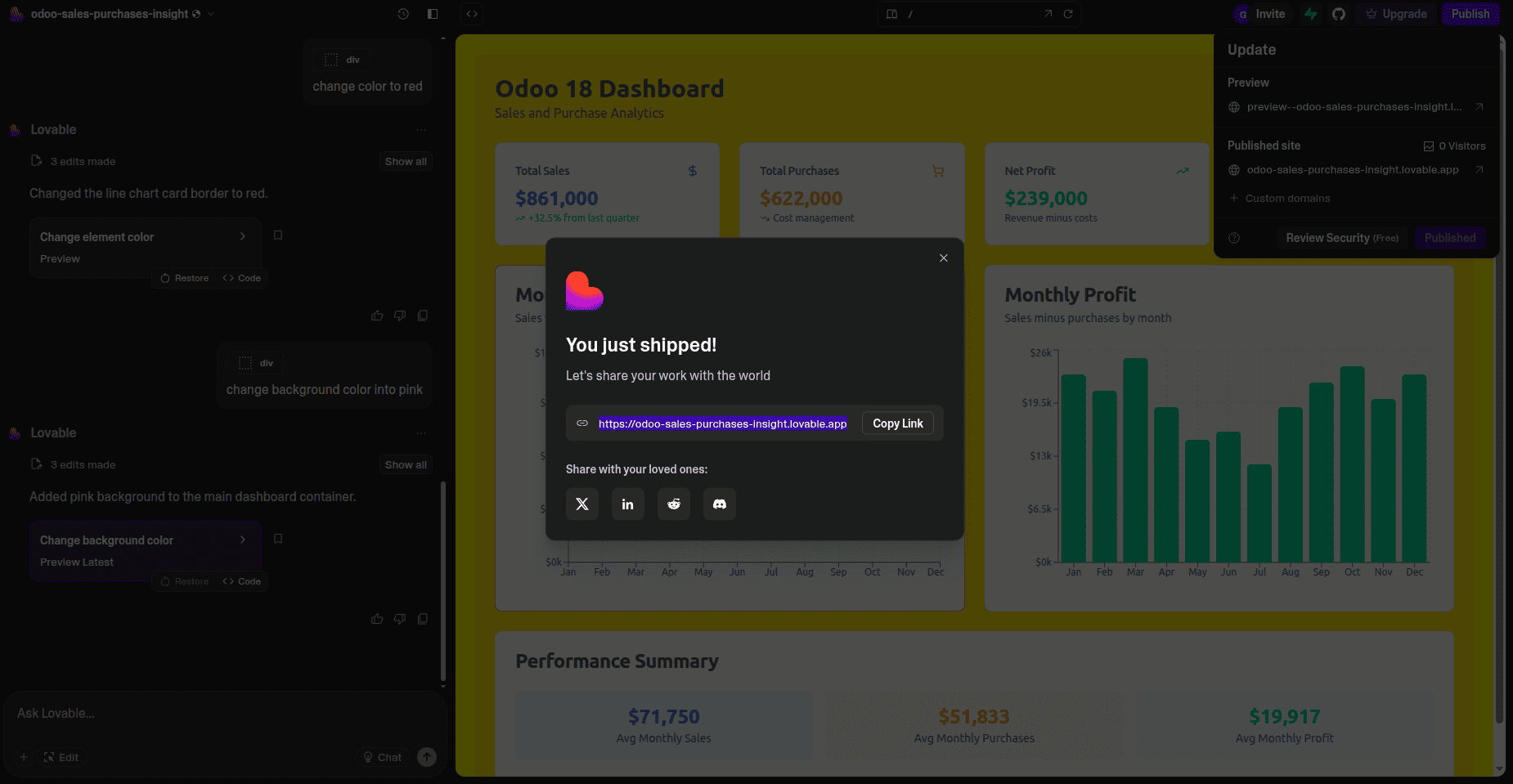Click the Publish button in the top bar
The width and height of the screenshot is (1513, 784).
1470,14
